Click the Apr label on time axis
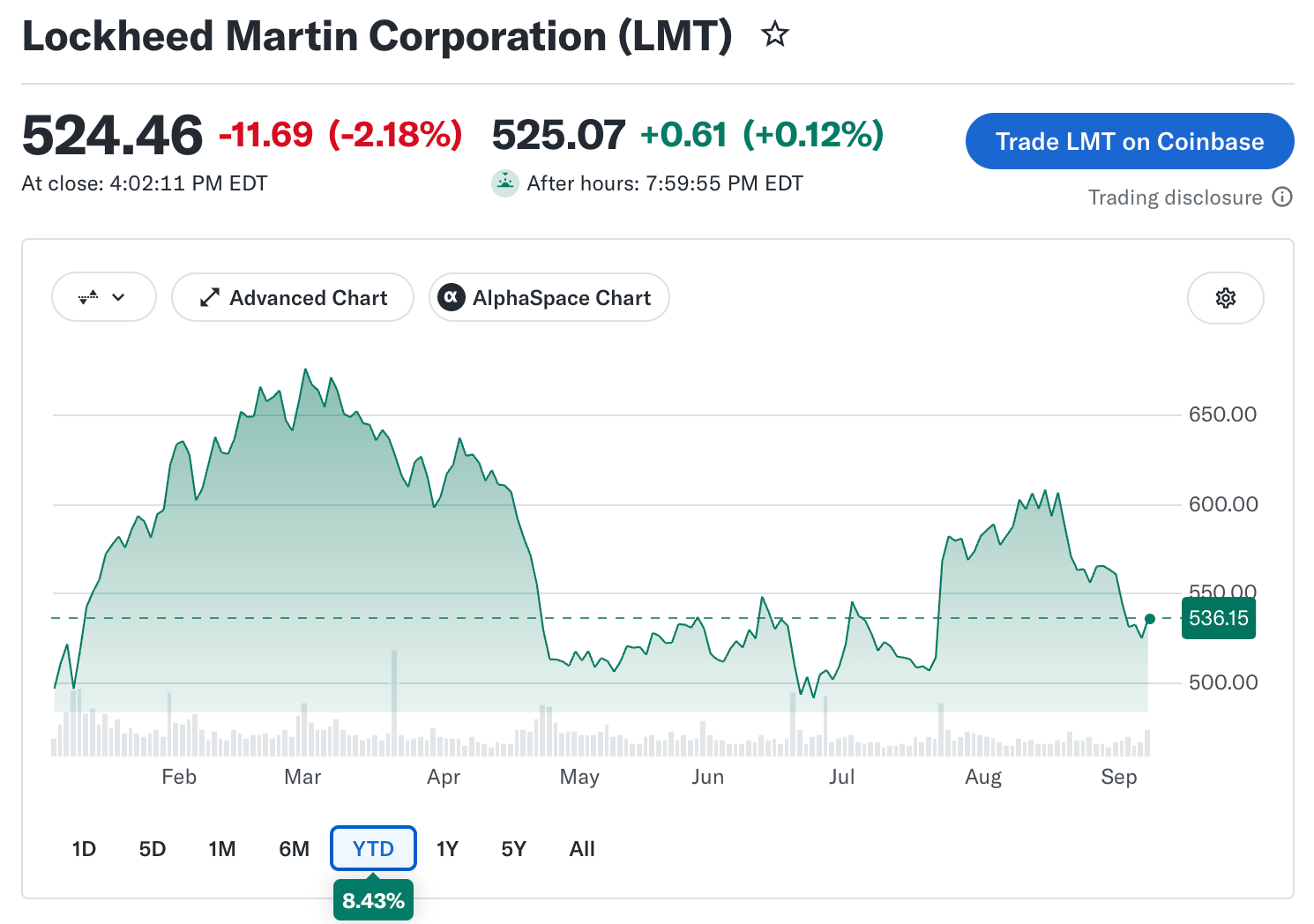This screenshot has height=924, width=1314. 444,777
